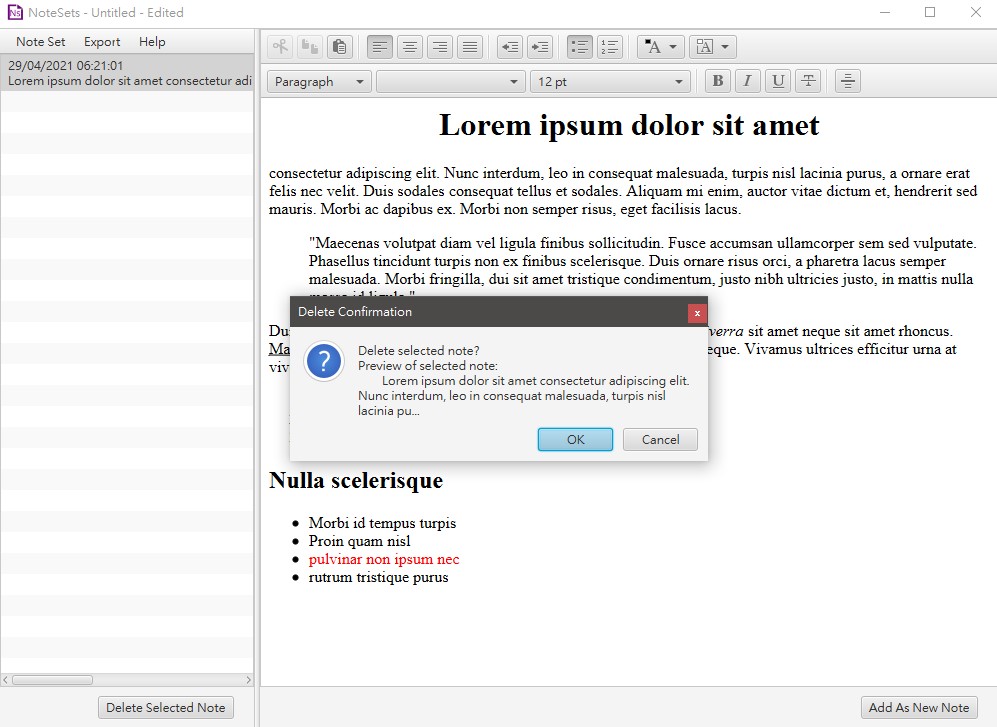997x727 pixels.
Task: Confirm deletion with the OK button
Action: (575, 440)
